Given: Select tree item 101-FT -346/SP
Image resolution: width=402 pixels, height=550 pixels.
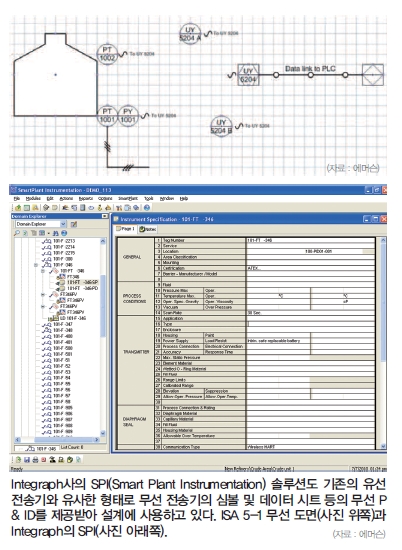Looking at the screenshot, I should pos(82,282).
